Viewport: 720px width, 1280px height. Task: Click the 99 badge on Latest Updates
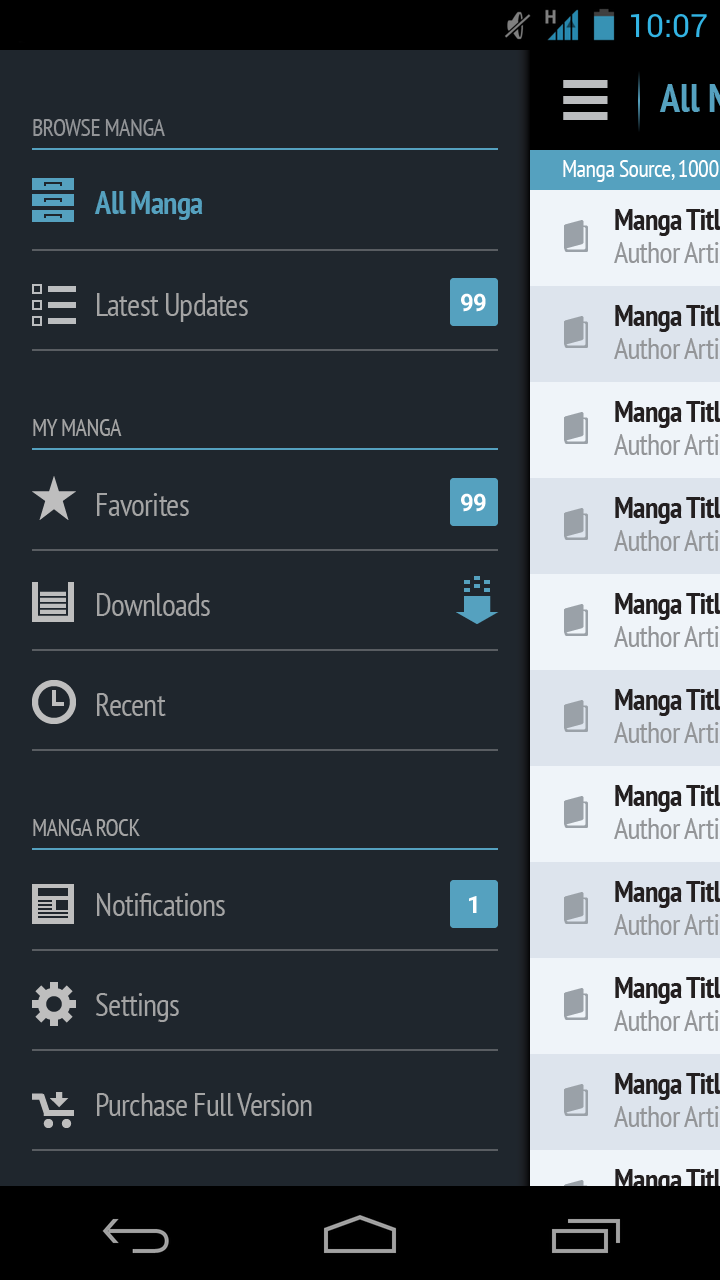click(x=473, y=302)
